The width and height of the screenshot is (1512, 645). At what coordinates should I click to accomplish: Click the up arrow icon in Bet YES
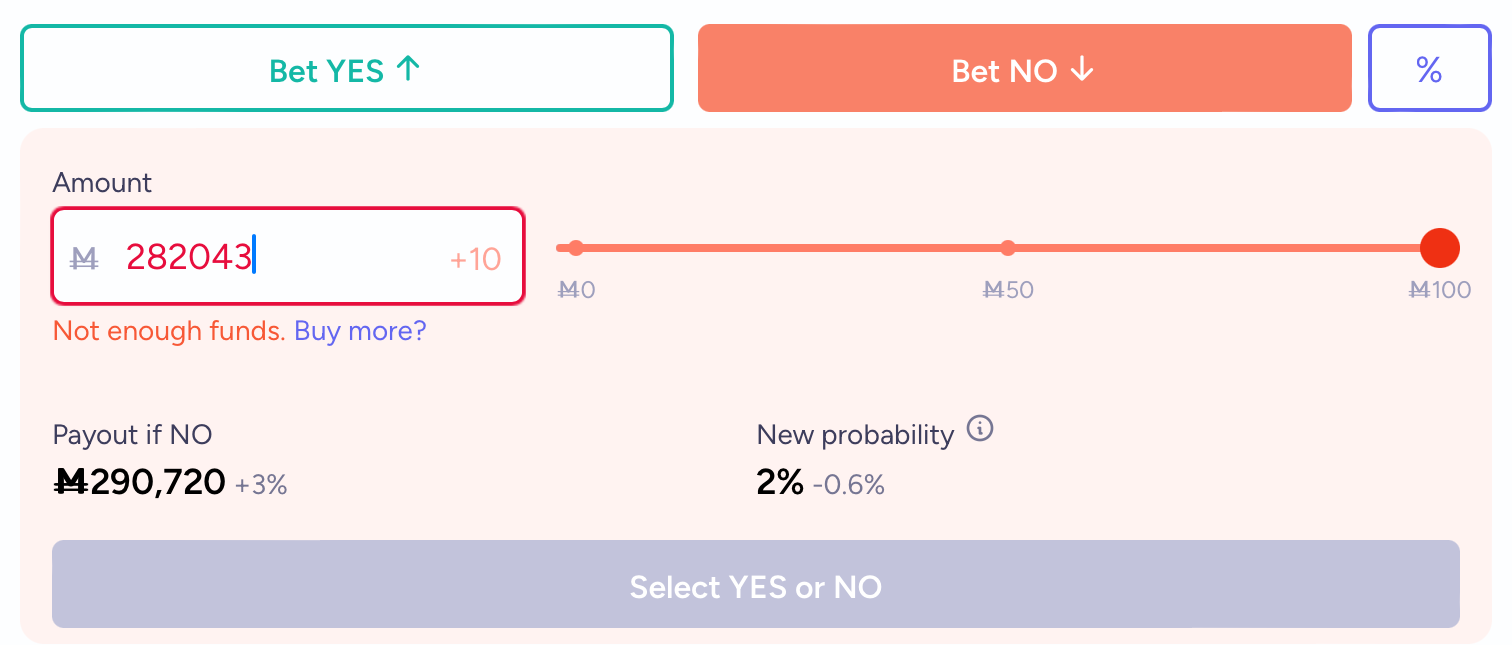(x=407, y=70)
